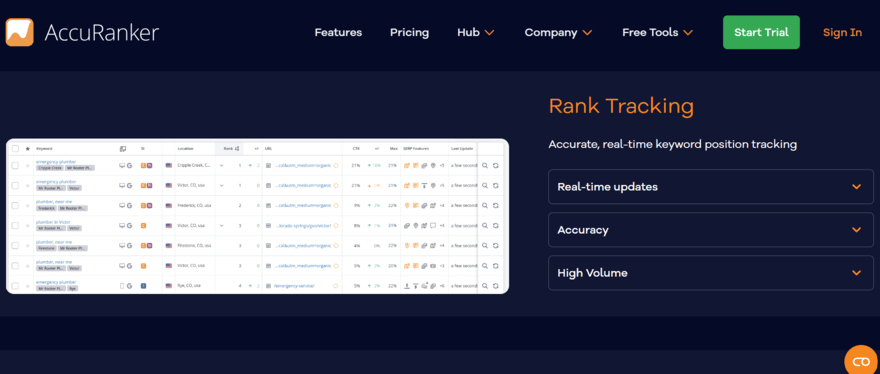Click the refresh icon in Cripple Creek row
The image size is (880, 374).
point(496,166)
